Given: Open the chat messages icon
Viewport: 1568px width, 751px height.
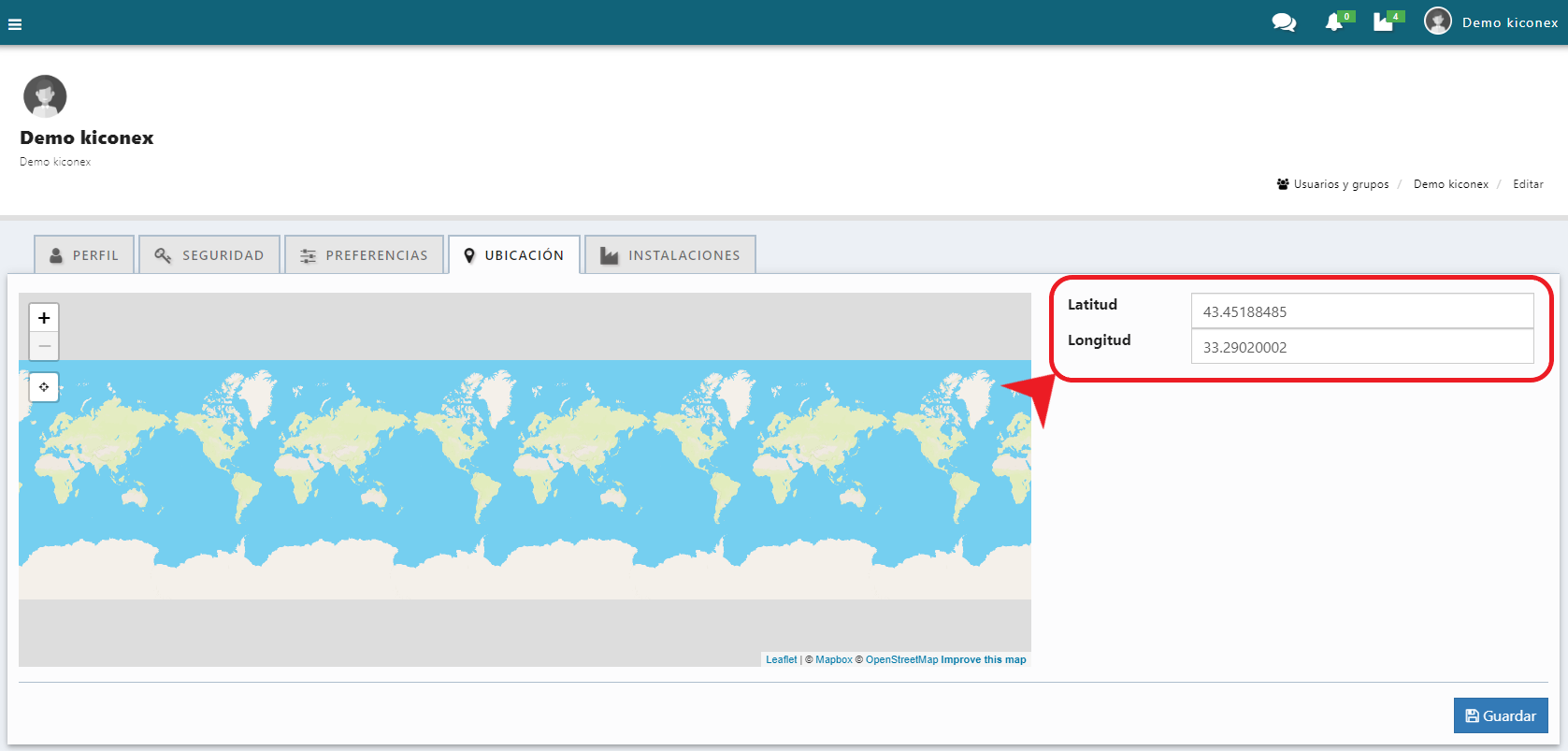Looking at the screenshot, I should click(1284, 22).
